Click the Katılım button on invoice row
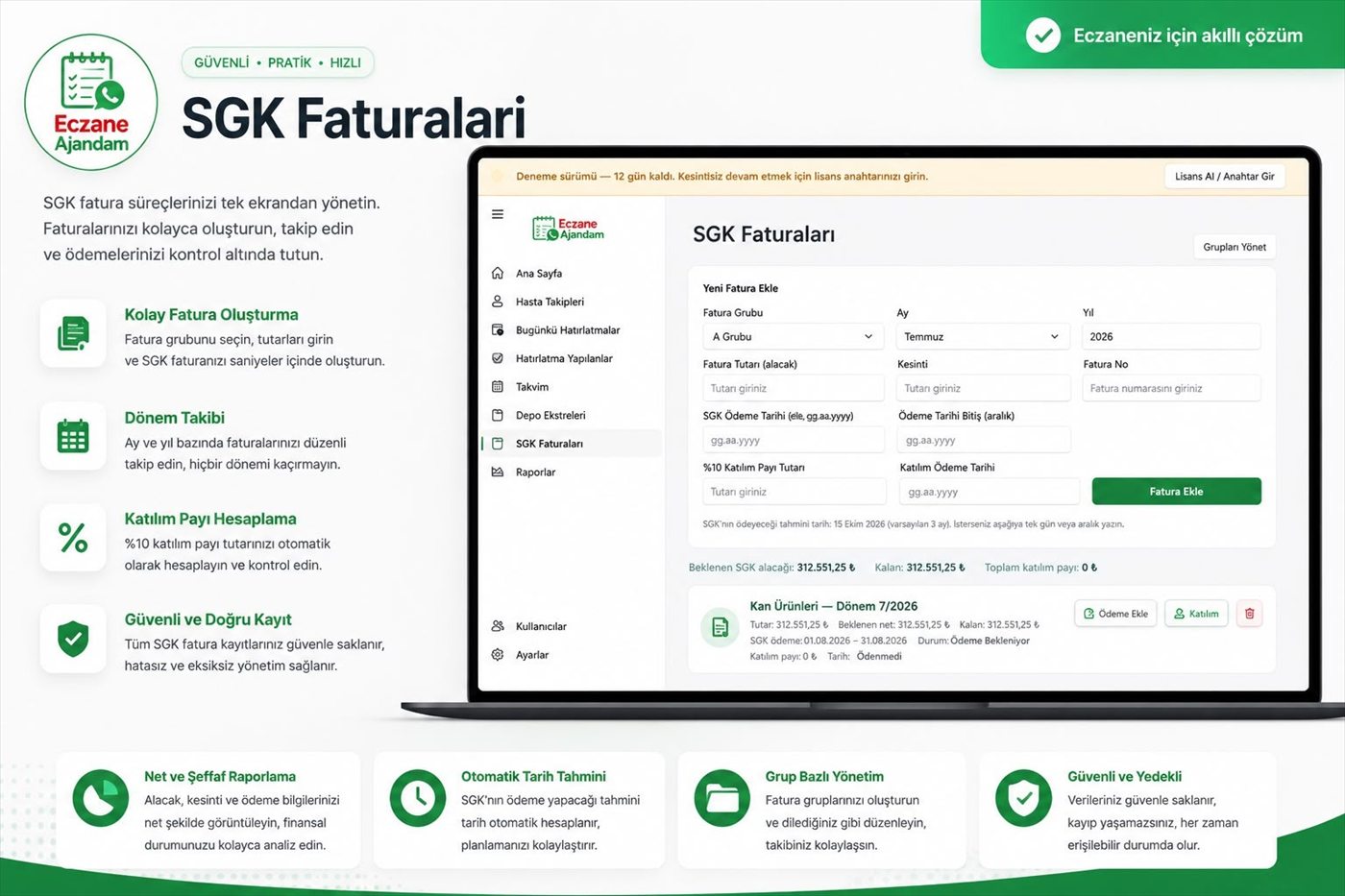Image resolution: width=1345 pixels, height=896 pixels. pos(1196,614)
